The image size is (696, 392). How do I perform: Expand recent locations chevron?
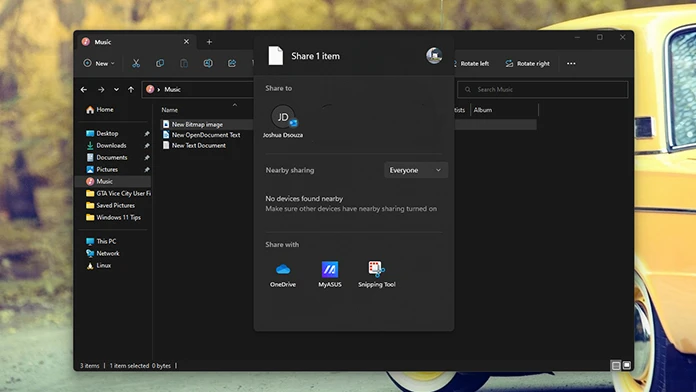116,90
